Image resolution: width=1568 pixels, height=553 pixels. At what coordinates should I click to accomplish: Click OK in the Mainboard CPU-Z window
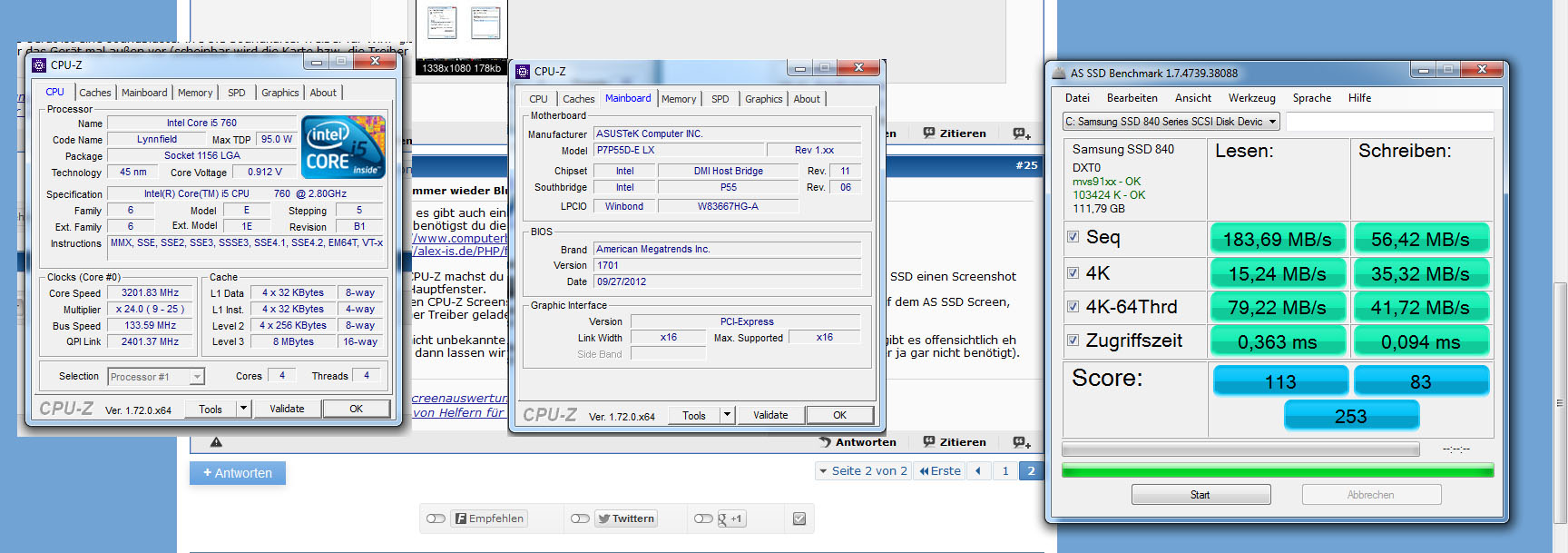[840, 415]
